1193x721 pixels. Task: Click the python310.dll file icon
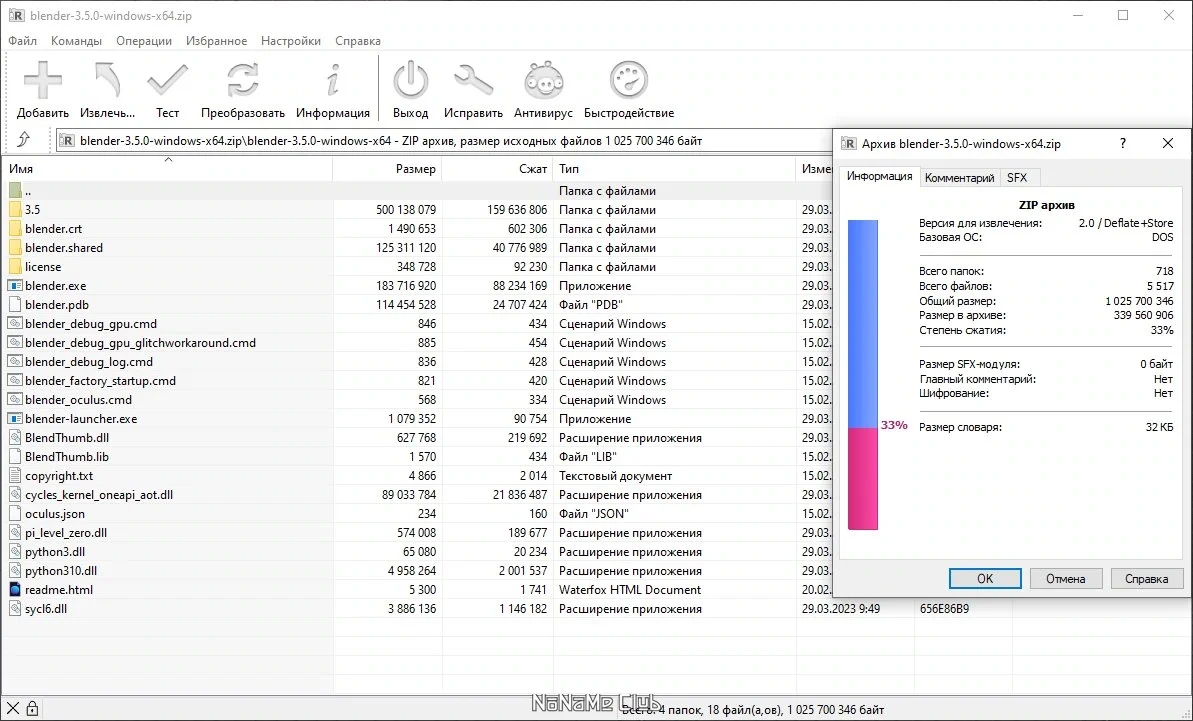[14, 571]
